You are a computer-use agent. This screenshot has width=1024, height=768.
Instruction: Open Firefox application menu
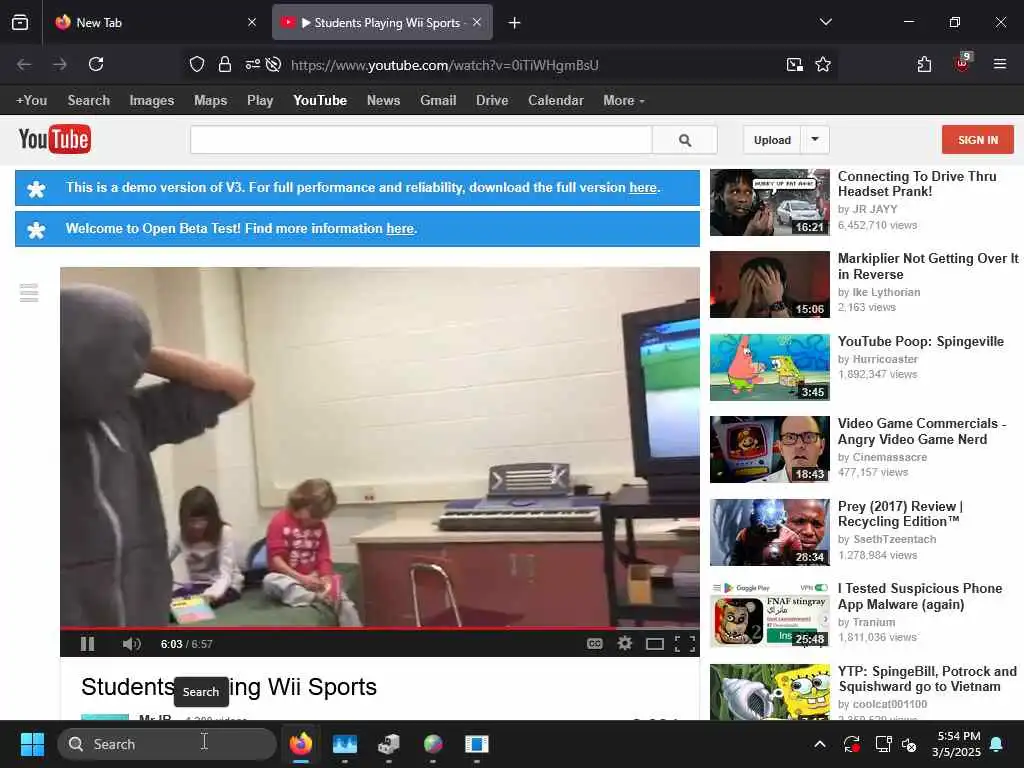pyautogui.click(x=1000, y=64)
